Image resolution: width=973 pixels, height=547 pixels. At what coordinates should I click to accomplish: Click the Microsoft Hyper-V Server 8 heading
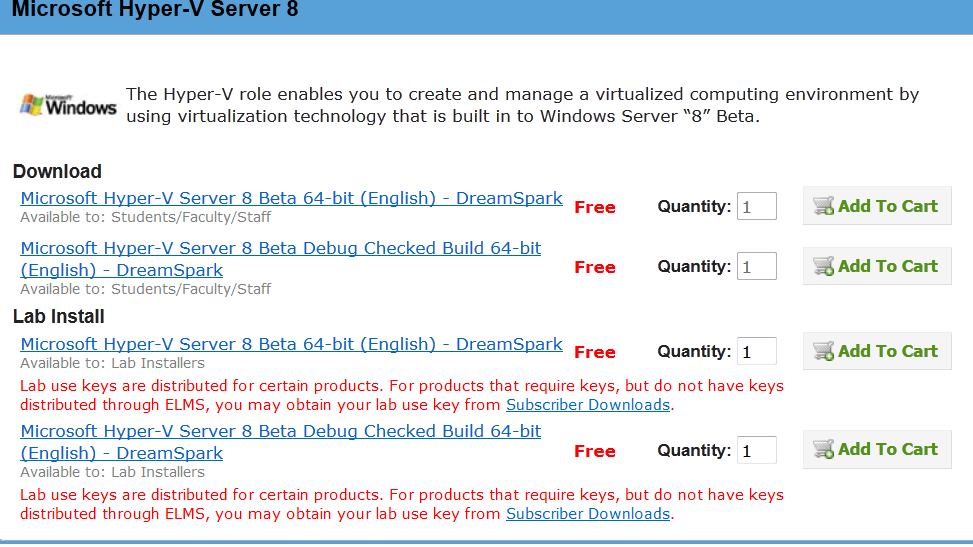coord(155,10)
